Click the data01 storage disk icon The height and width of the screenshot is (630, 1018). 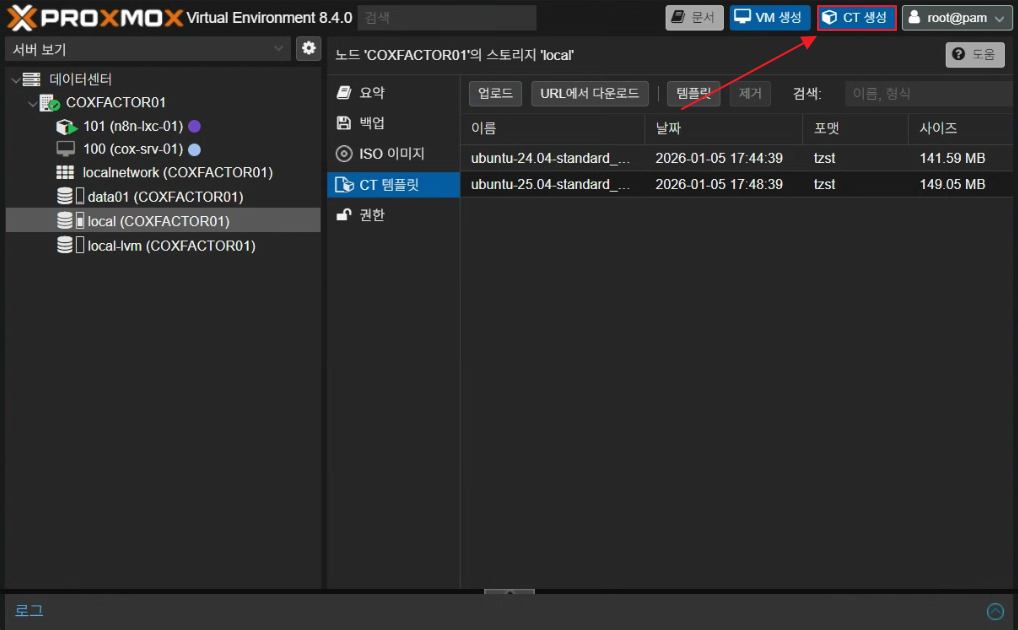[65, 196]
